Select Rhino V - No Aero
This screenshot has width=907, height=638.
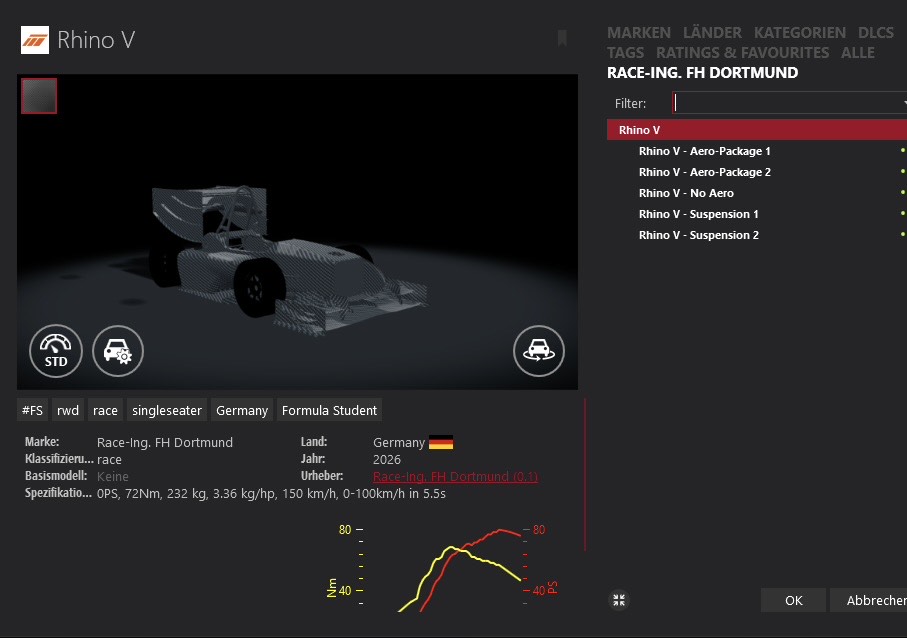coord(686,193)
